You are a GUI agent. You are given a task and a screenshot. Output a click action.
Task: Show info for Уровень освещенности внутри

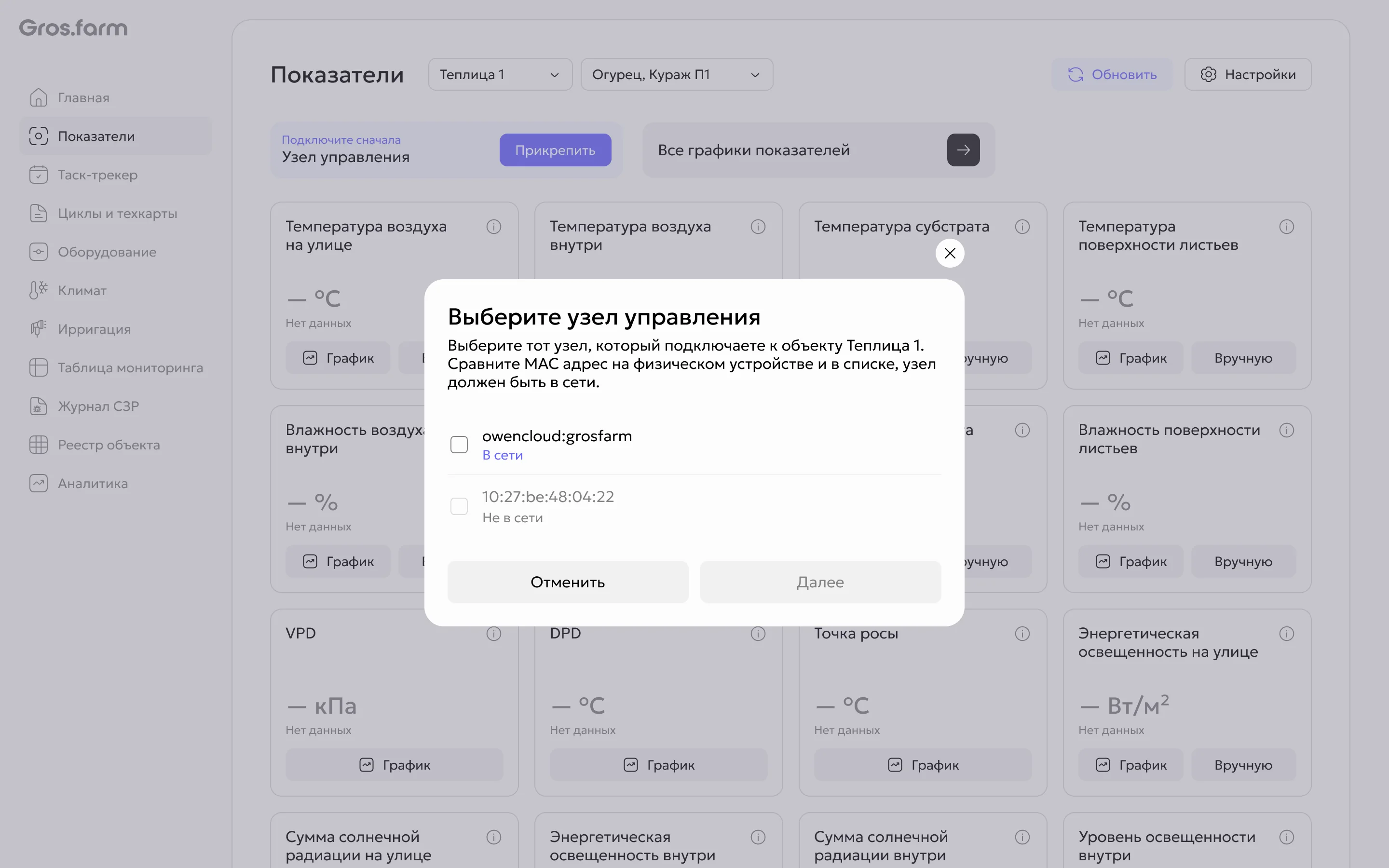pyautogui.click(x=1286, y=837)
